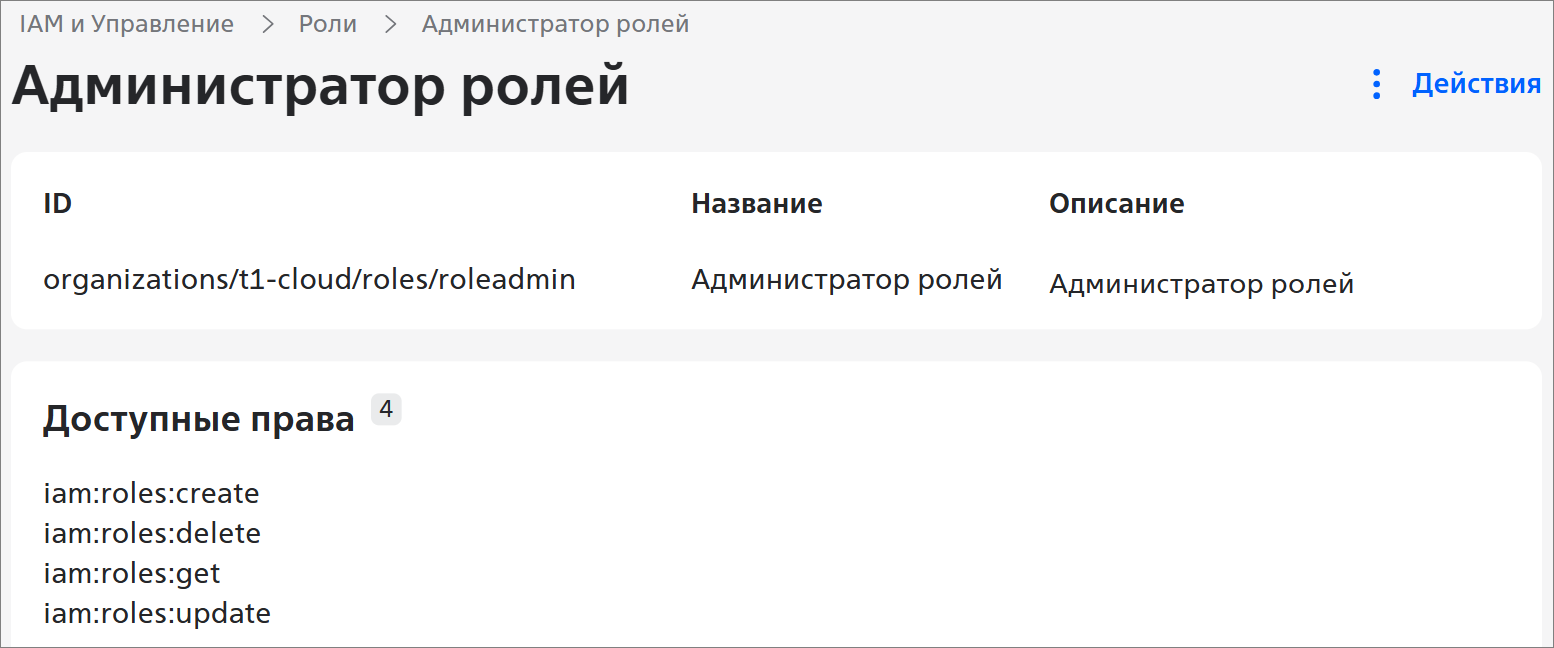Select the Описание column header

click(1116, 204)
